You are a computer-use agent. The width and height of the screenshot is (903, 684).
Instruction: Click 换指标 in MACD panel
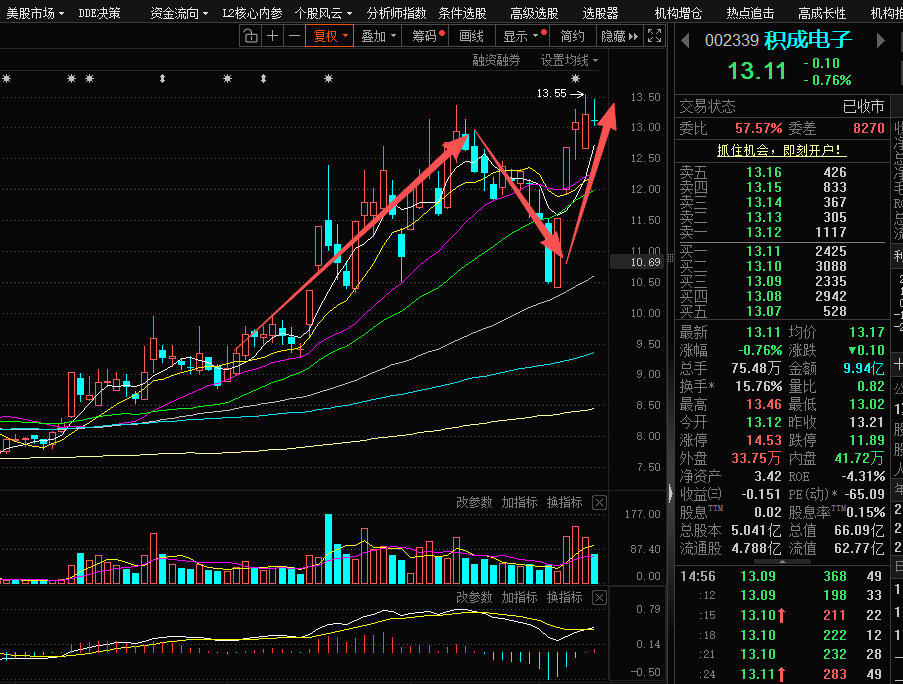[564, 598]
